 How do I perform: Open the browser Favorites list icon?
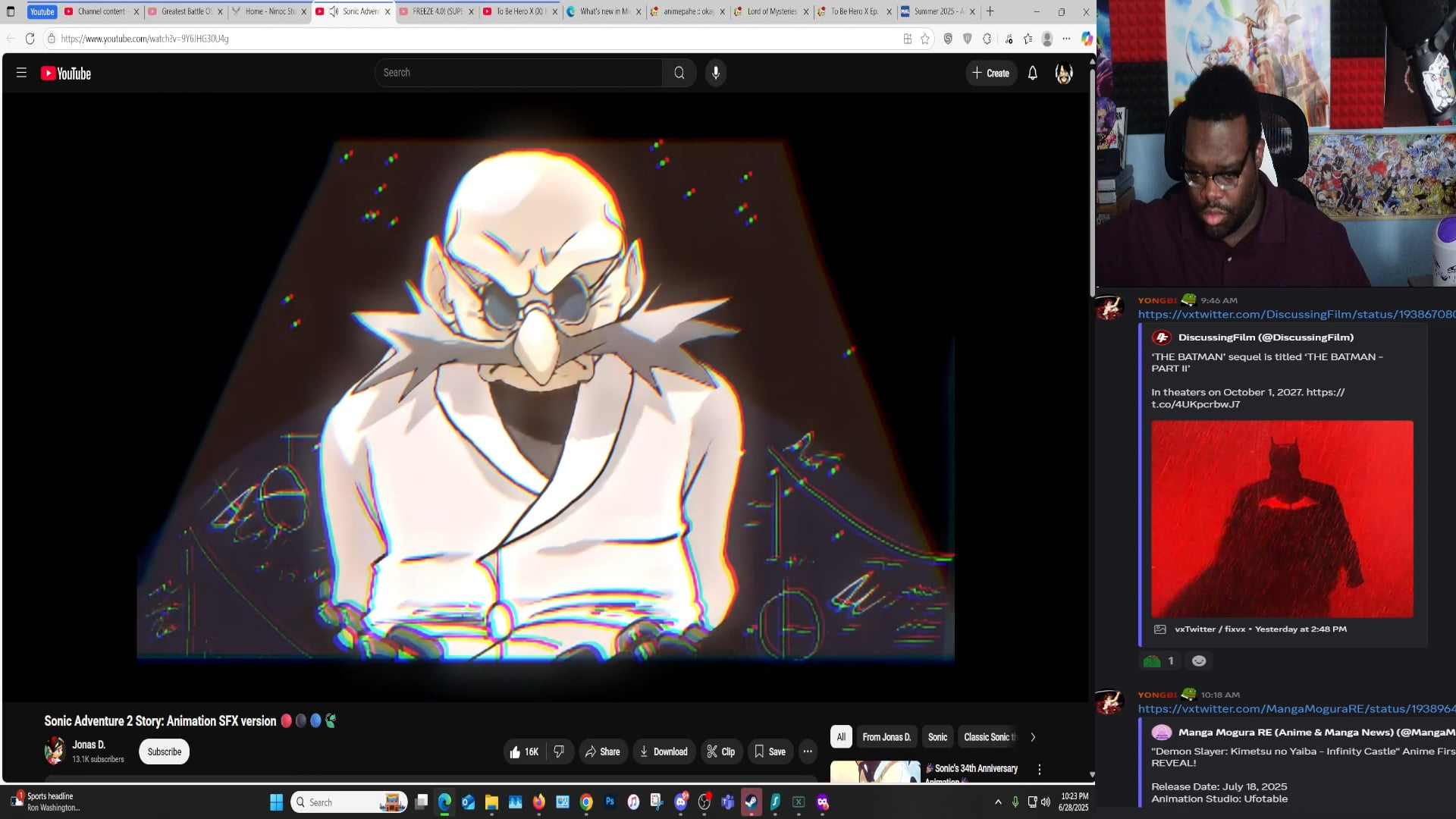[x=1028, y=39]
